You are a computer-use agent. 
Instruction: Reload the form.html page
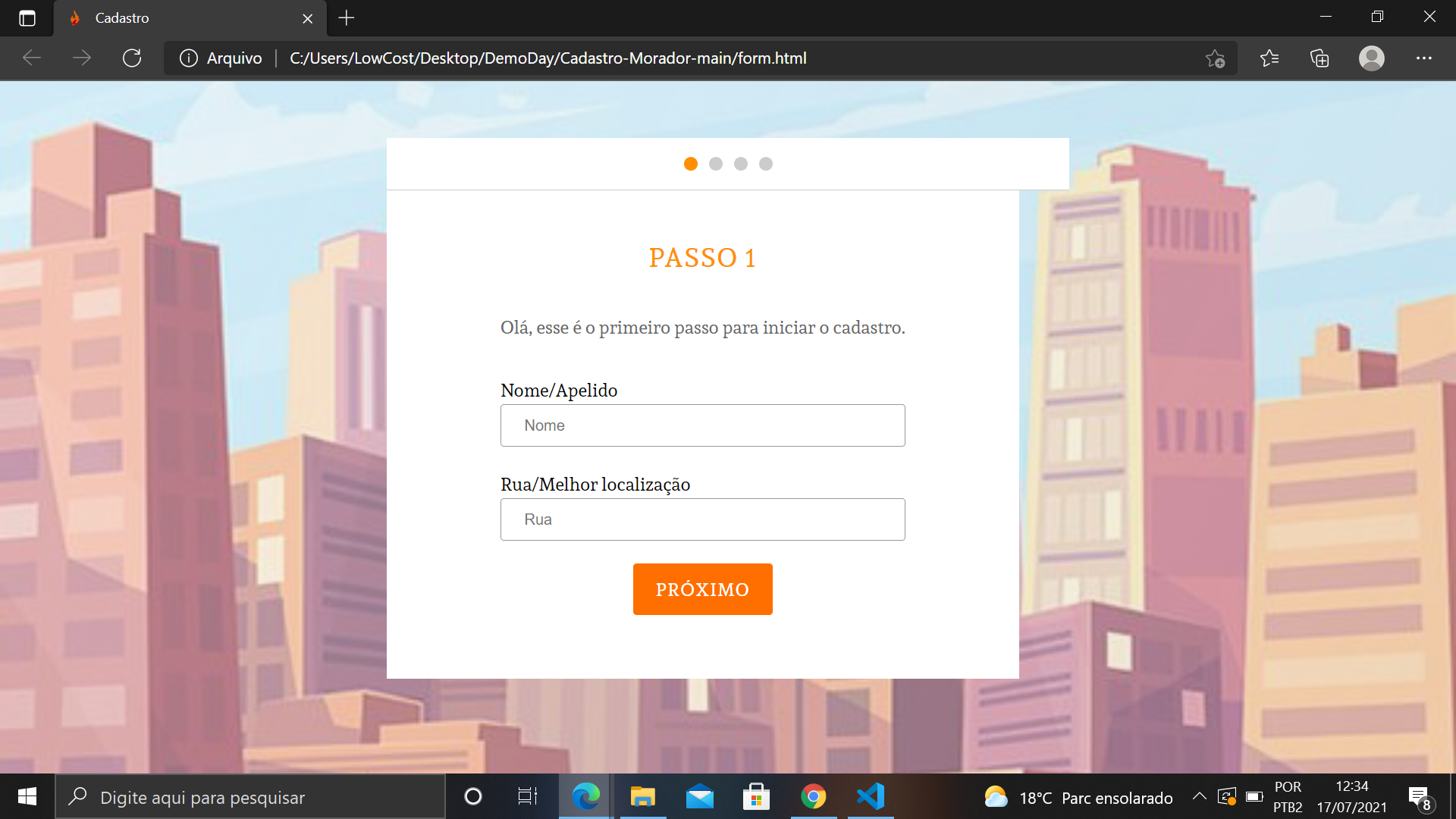tap(132, 58)
